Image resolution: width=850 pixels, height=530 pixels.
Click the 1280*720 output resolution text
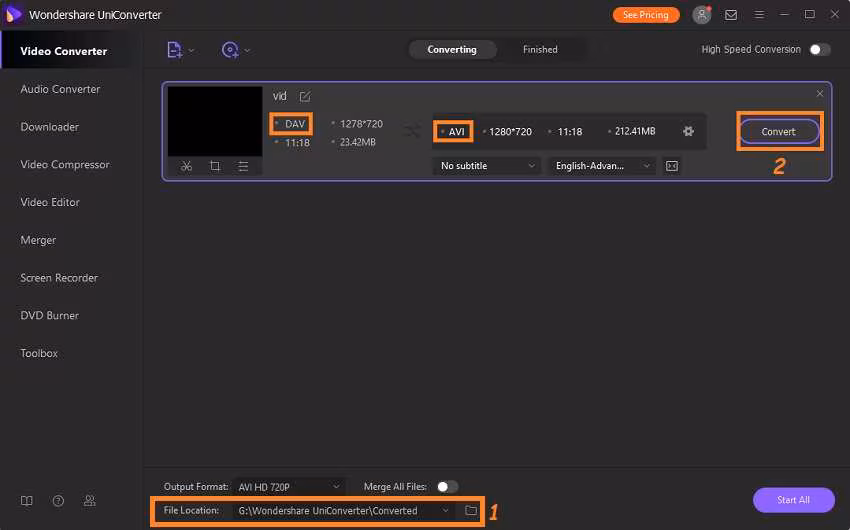pos(510,132)
